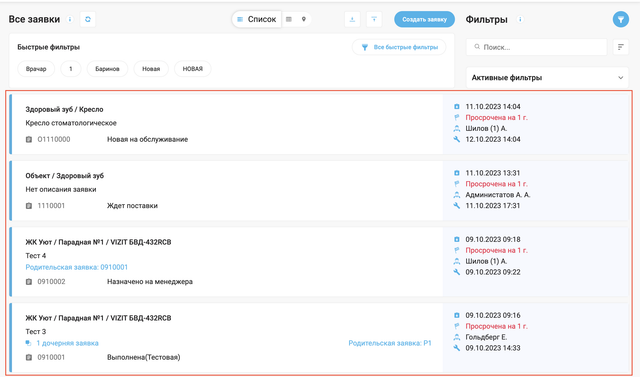Image resolution: width=640 pixels, height=377 pixels.
Task: Click the funnel icon in Все быстрые фильтры
Action: click(x=365, y=47)
